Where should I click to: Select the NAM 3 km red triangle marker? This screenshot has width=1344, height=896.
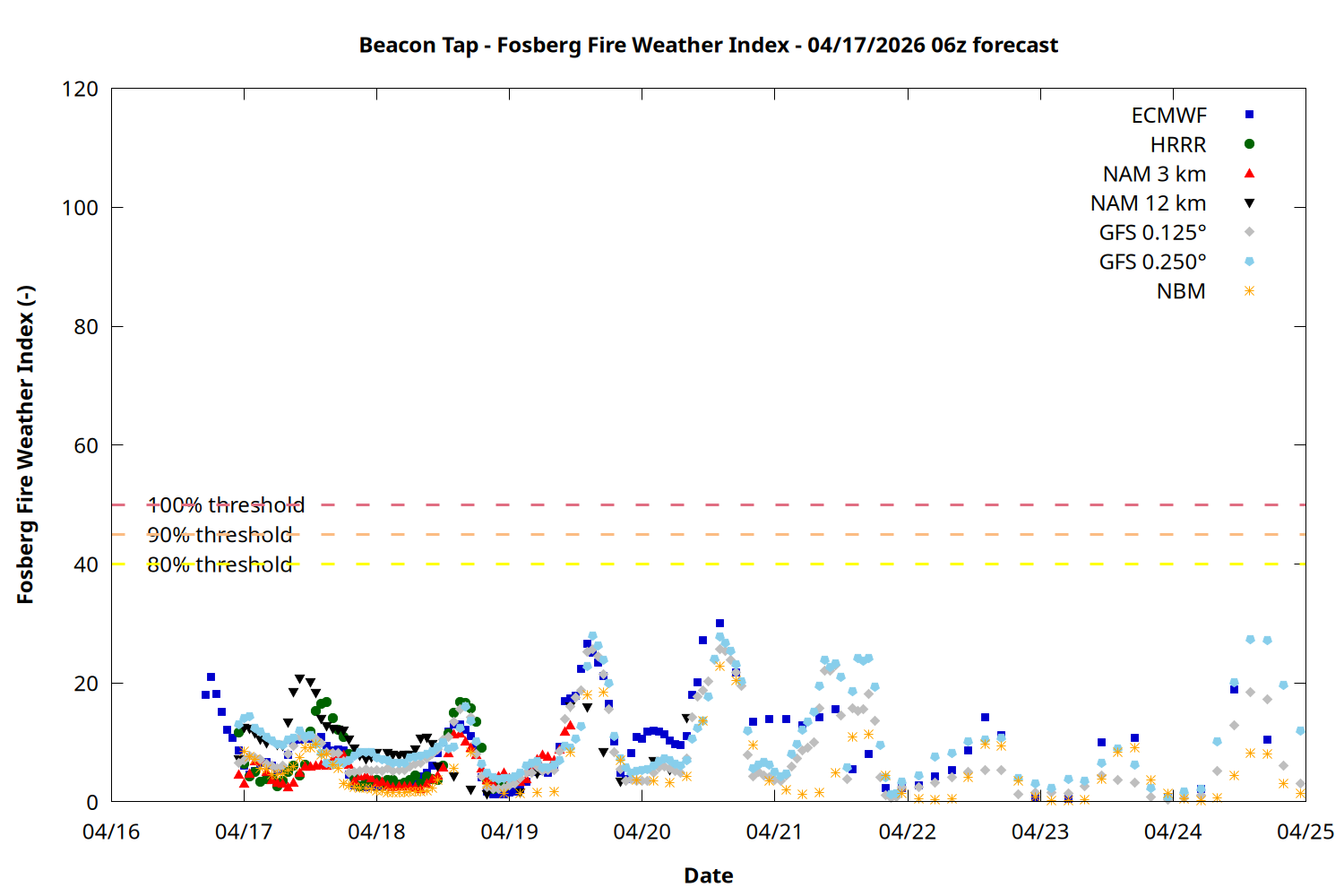click(x=1249, y=173)
